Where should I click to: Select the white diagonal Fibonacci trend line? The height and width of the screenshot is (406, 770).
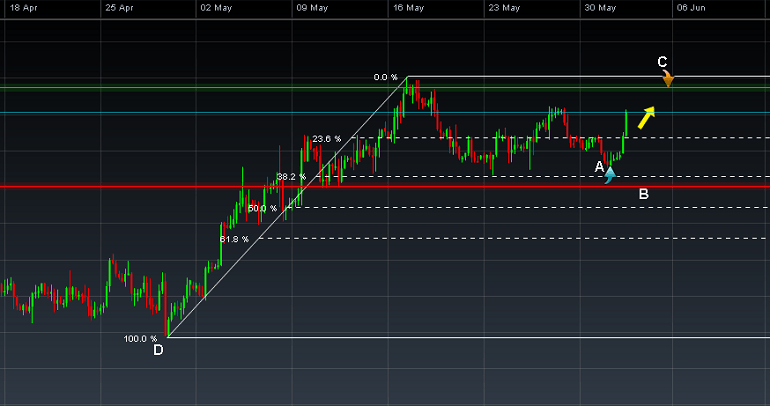288,207
